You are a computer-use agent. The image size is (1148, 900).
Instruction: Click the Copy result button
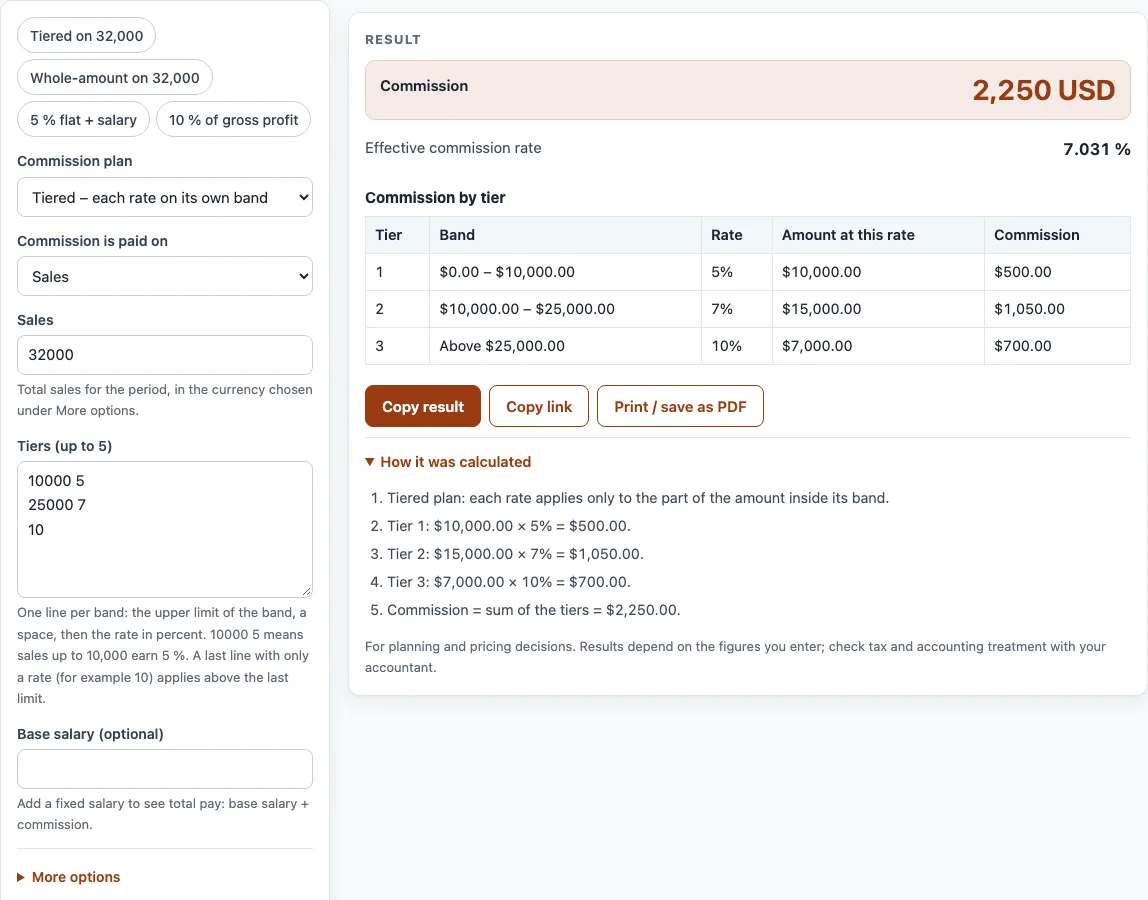coord(423,406)
